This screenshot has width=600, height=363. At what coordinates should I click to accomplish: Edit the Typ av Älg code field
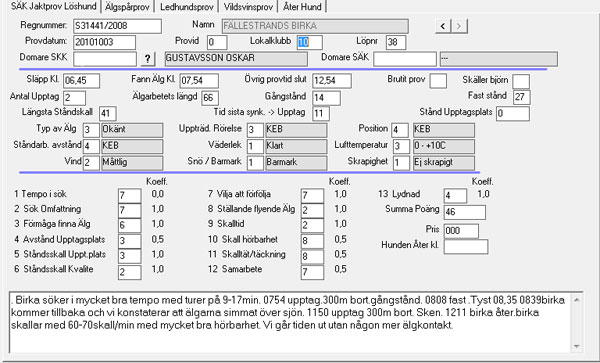click(91, 130)
